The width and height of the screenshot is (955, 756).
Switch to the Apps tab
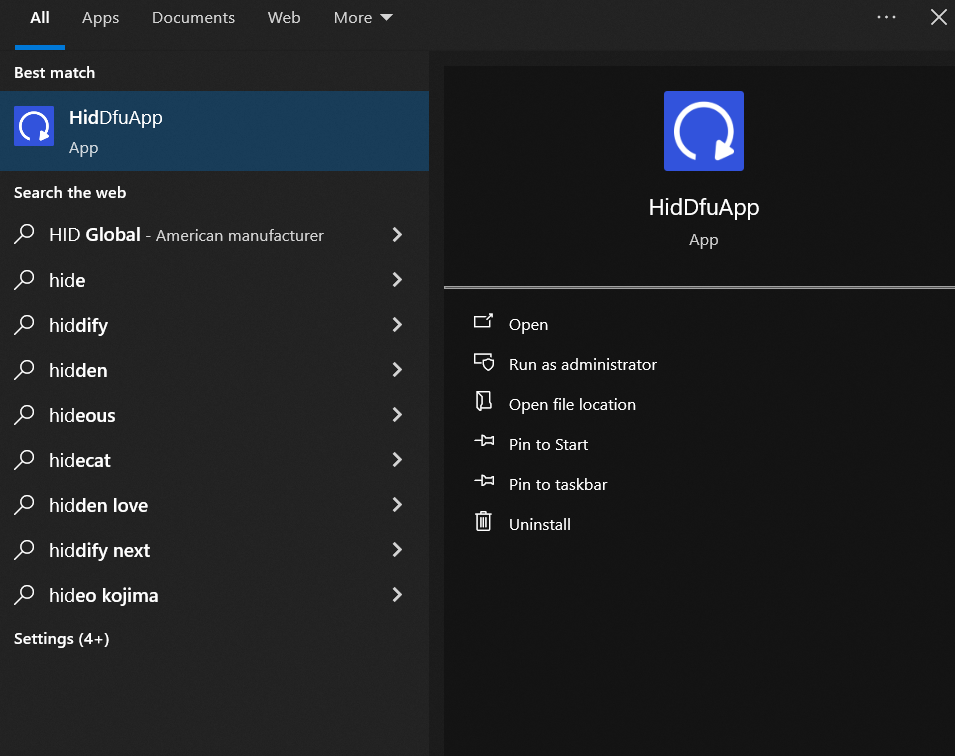[100, 18]
